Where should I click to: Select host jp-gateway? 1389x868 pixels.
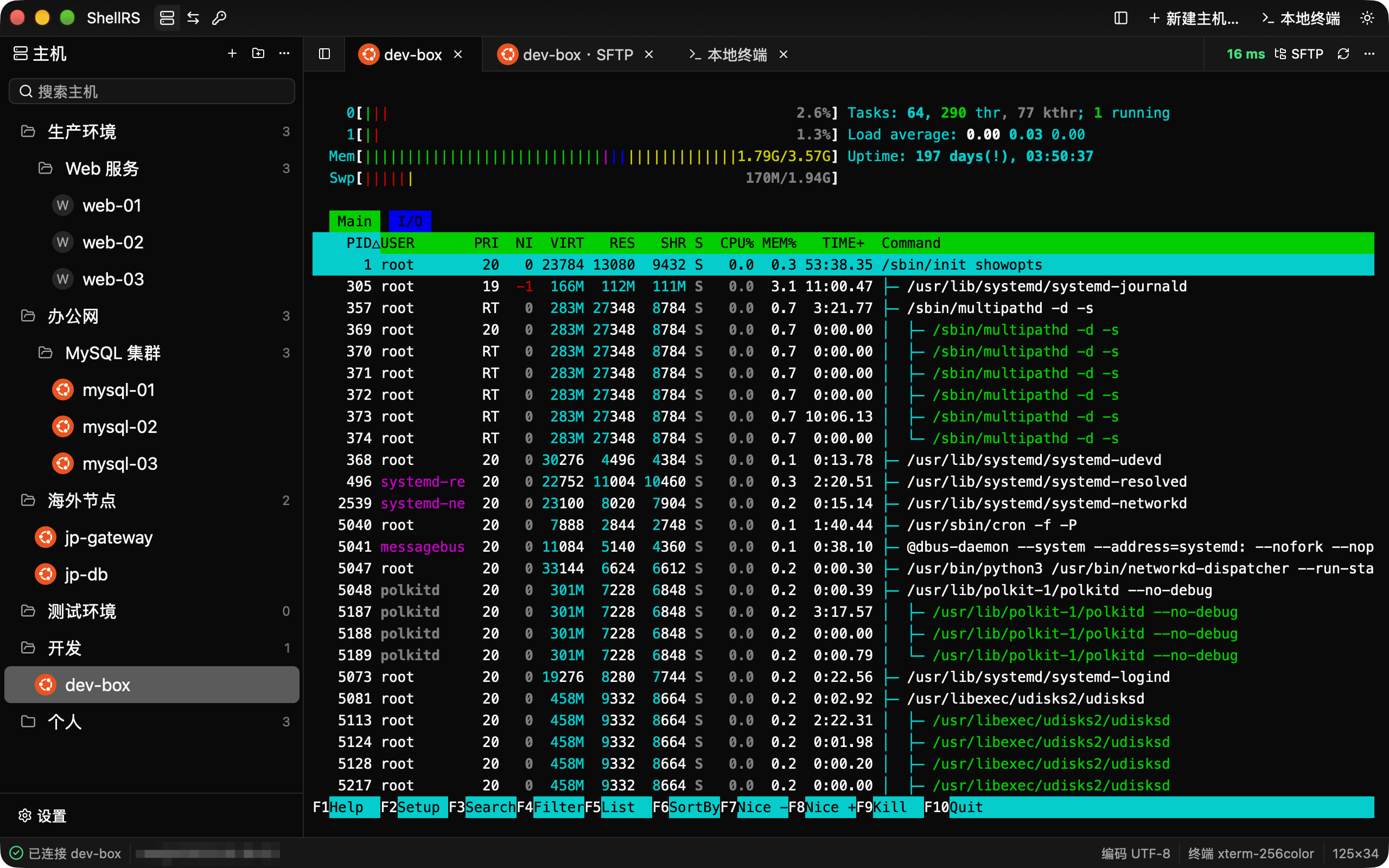(152, 537)
